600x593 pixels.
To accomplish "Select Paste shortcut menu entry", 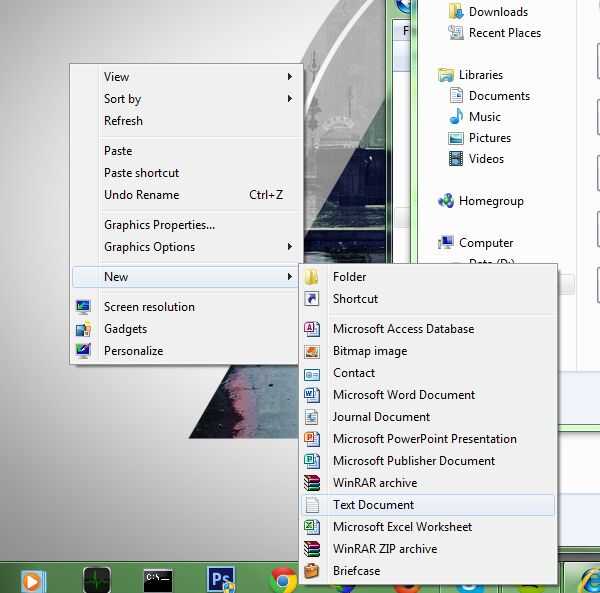I will 185,173.
